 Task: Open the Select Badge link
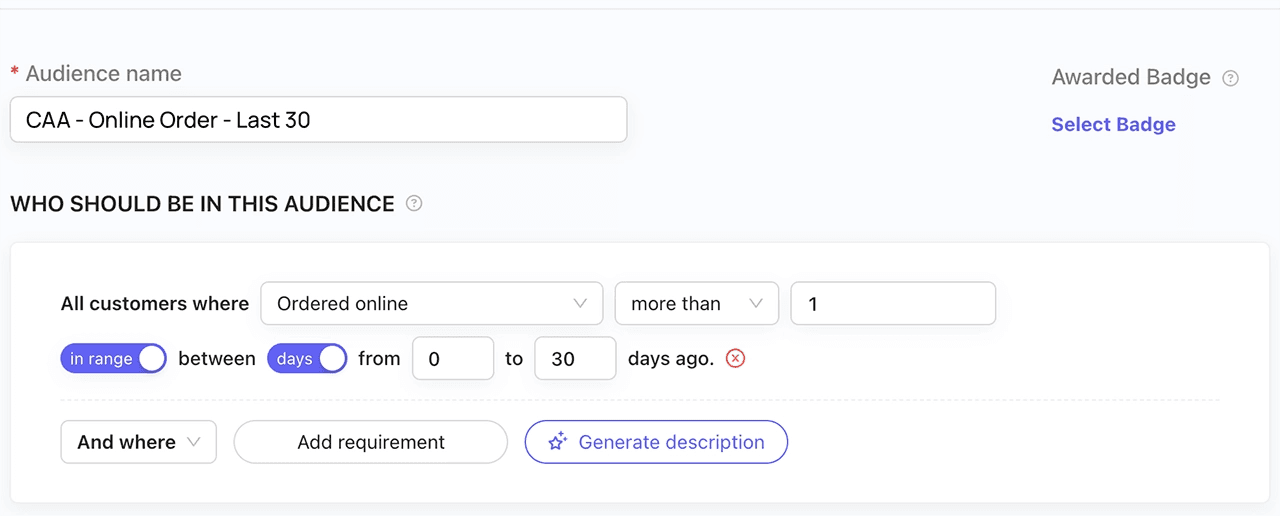[x=1113, y=125]
